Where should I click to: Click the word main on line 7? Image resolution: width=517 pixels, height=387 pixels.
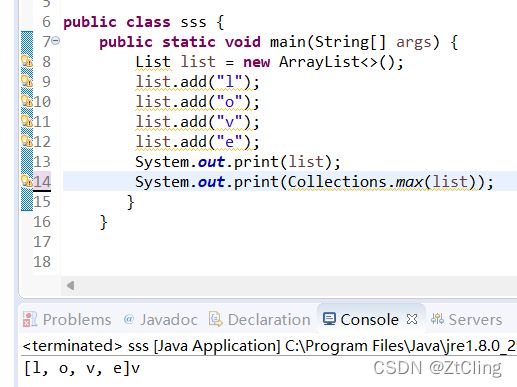[288, 42]
